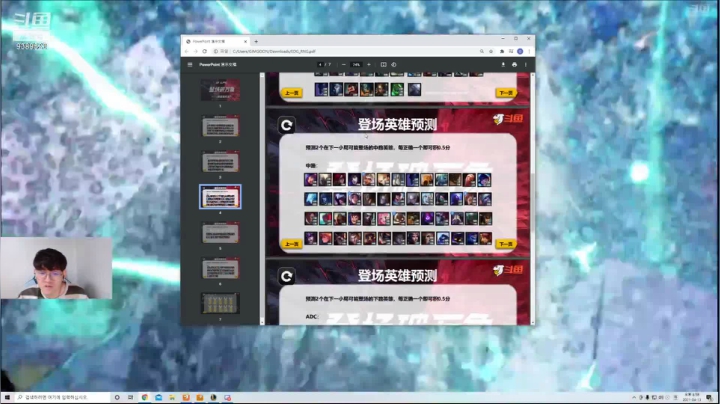Click the refresh icon on slide 5

pos(287,276)
